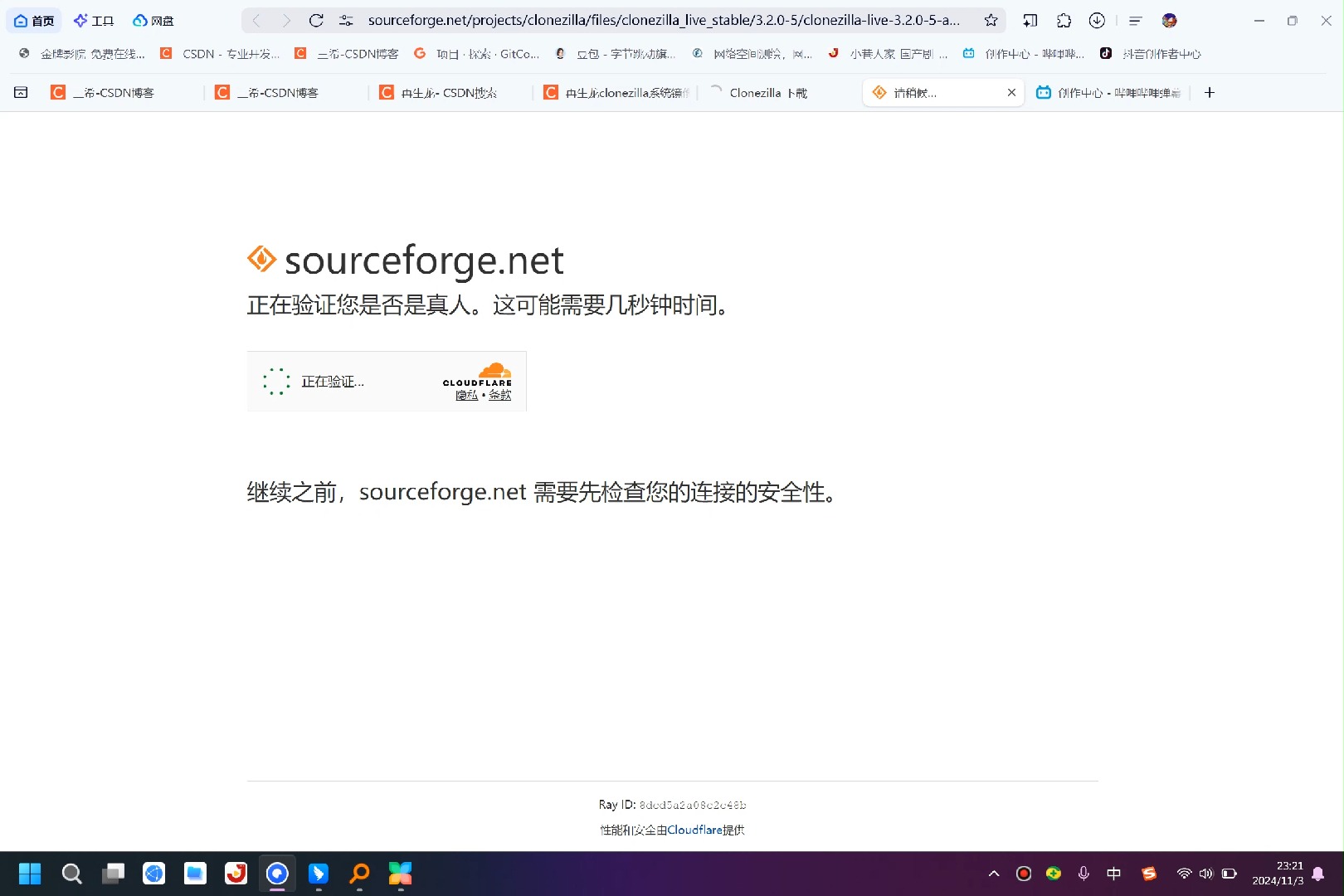Switch to the 创作中心 - 哔哩哔哩弹幕 tab
The image size is (1344, 896).
coord(1109,93)
